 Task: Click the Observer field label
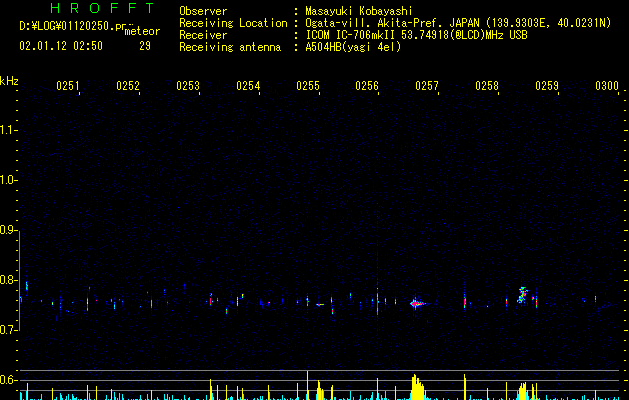203,11
